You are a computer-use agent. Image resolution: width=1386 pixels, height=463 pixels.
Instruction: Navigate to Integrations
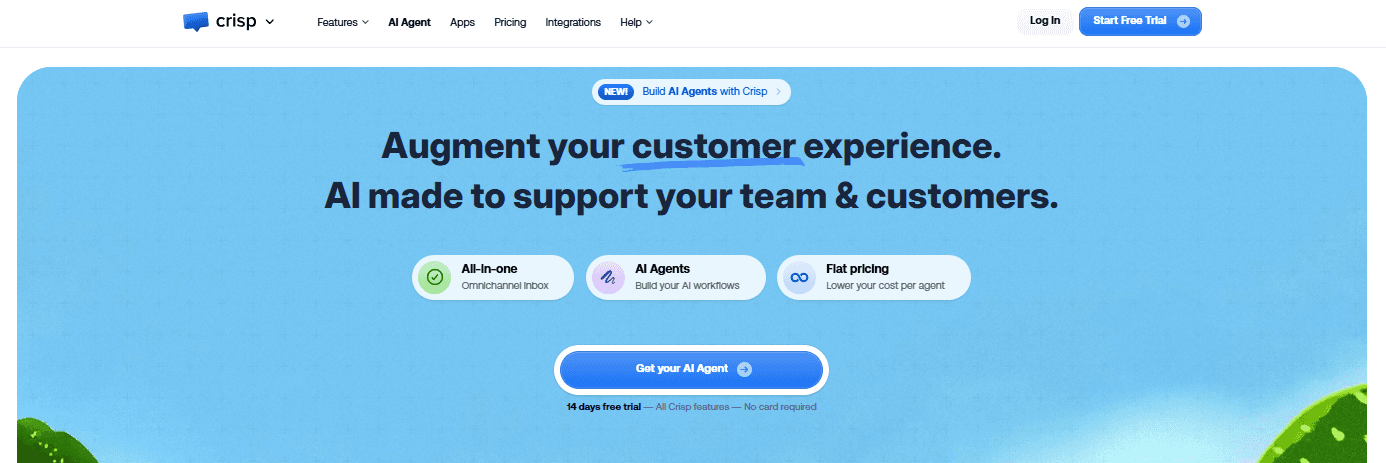573,22
